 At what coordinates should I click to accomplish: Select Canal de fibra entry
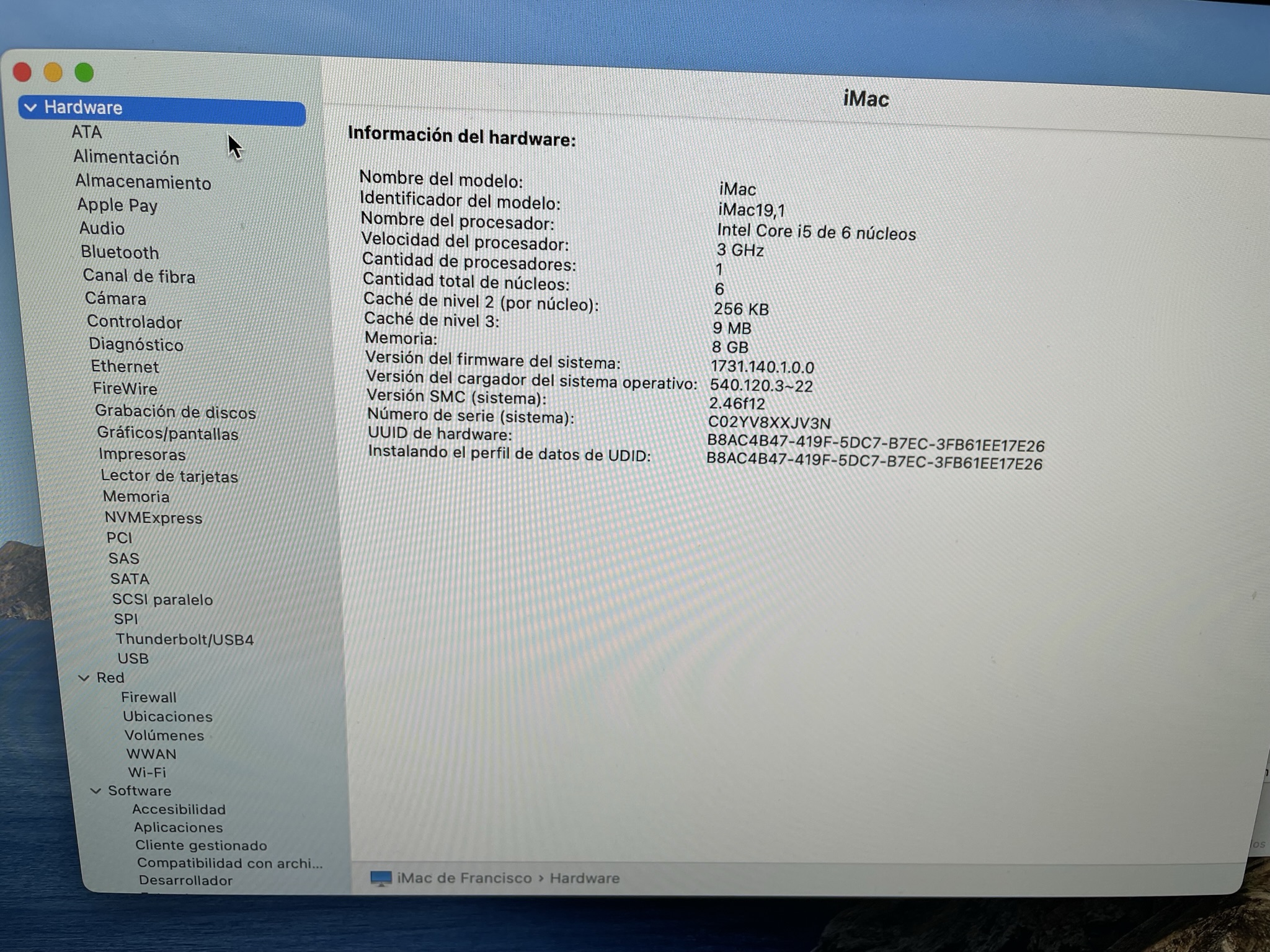(139, 276)
